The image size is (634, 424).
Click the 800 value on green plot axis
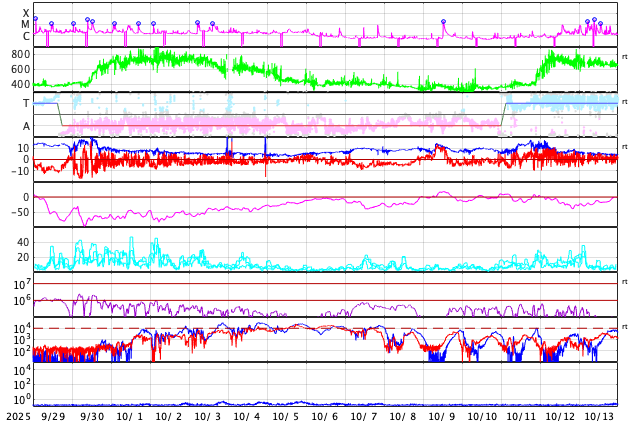[20, 54]
